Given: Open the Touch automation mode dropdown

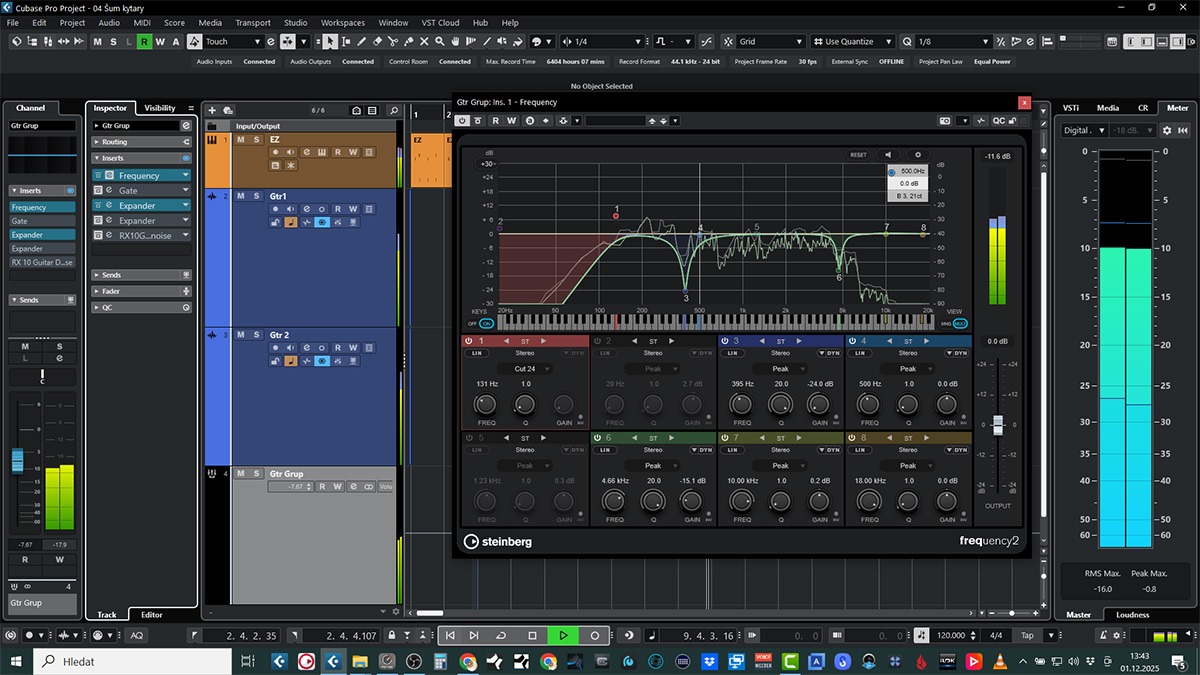Looking at the screenshot, I should [232, 42].
